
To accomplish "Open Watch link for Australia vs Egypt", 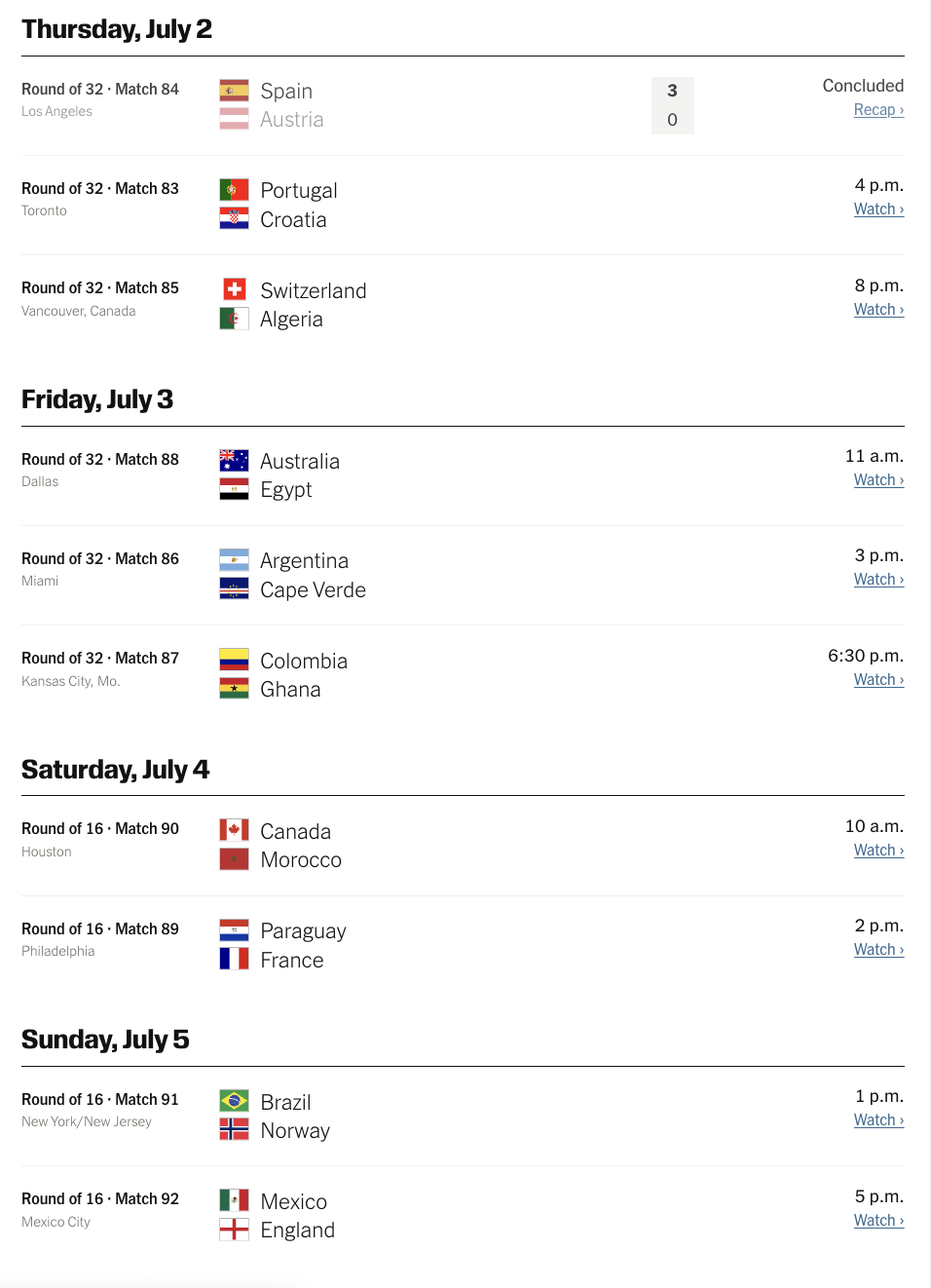I will pos(878,480).
